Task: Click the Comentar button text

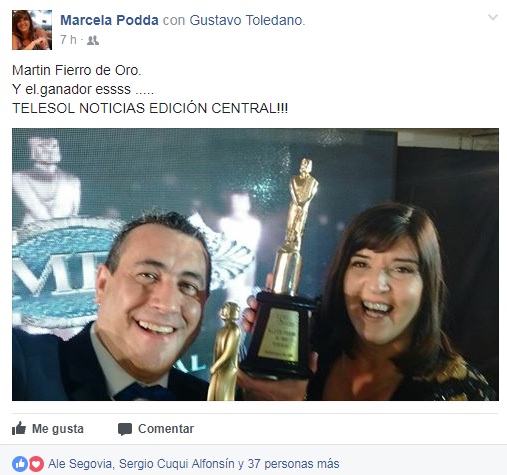Action: (x=166, y=429)
